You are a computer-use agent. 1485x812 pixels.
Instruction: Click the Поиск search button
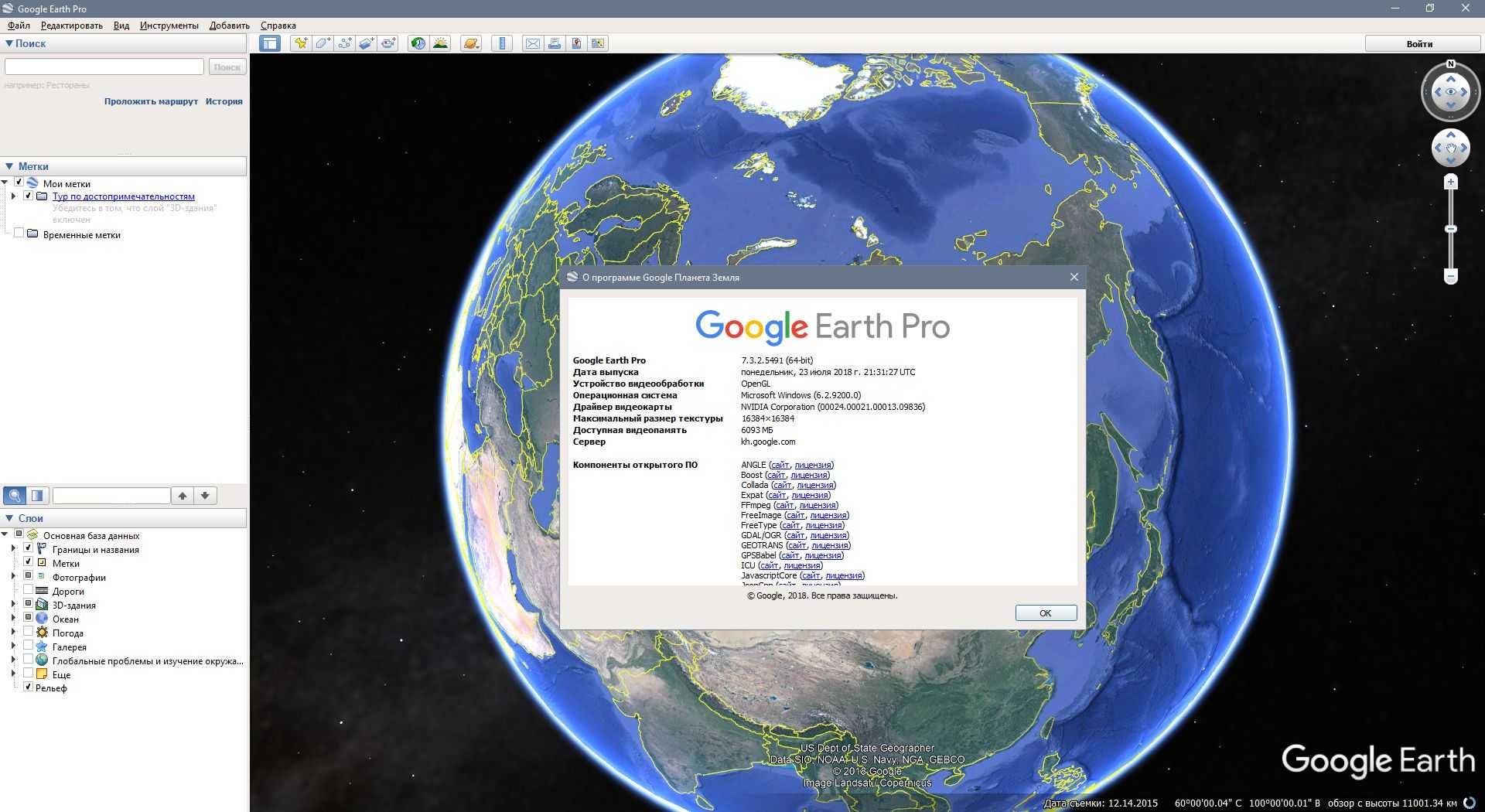tap(227, 67)
